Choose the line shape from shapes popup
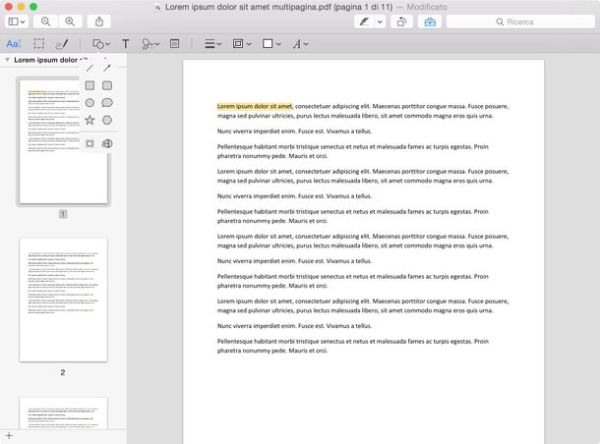The image size is (600, 444). (90, 68)
